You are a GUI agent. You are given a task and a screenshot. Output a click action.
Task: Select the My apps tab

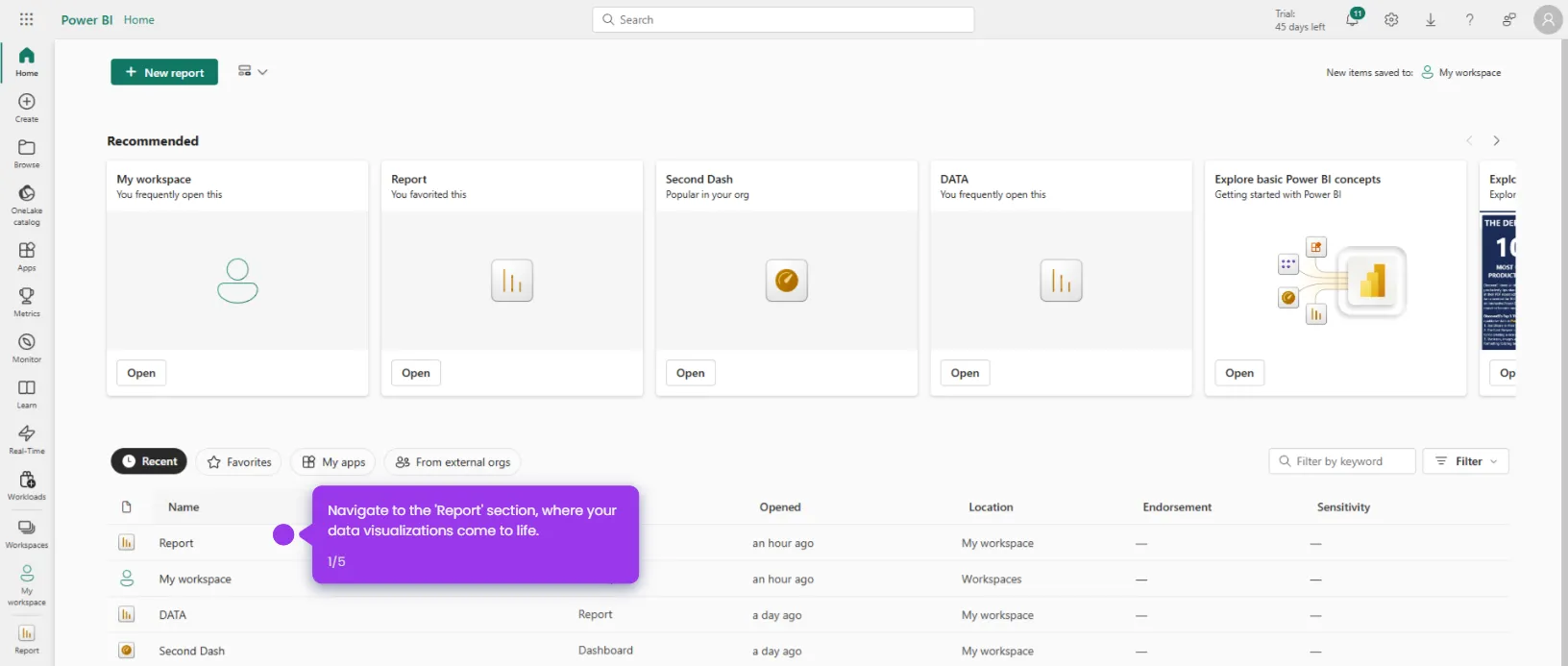(333, 462)
